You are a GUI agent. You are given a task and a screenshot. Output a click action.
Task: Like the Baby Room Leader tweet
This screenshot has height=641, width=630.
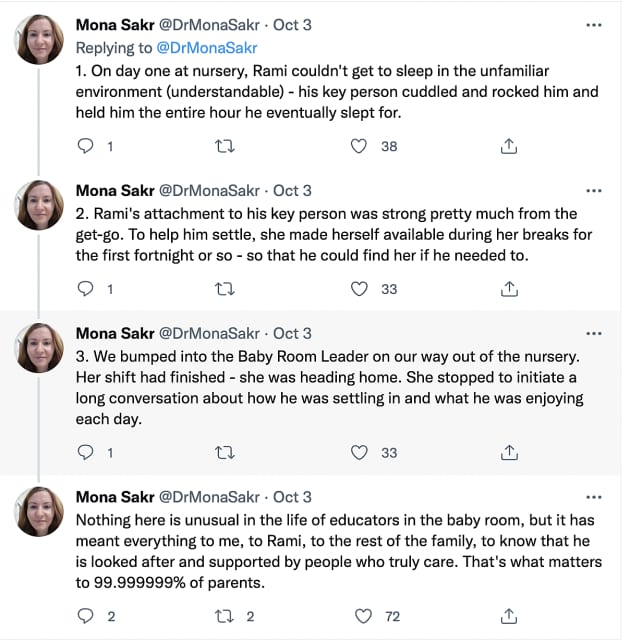359,452
